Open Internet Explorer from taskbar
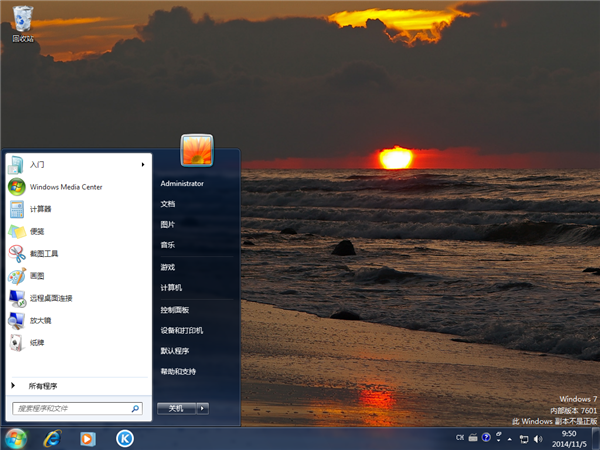Viewport: 600px width, 450px height. point(52,438)
